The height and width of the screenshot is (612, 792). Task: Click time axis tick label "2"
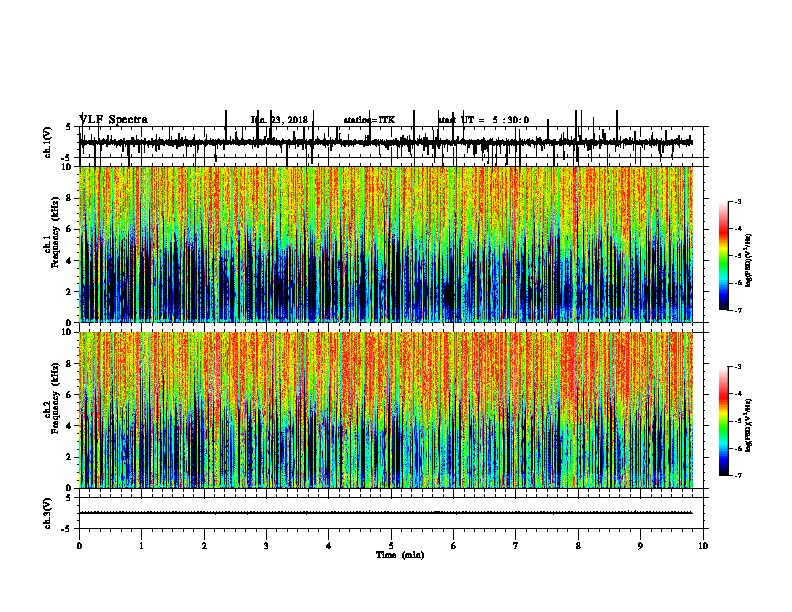pyautogui.click(x=204, y=546)
